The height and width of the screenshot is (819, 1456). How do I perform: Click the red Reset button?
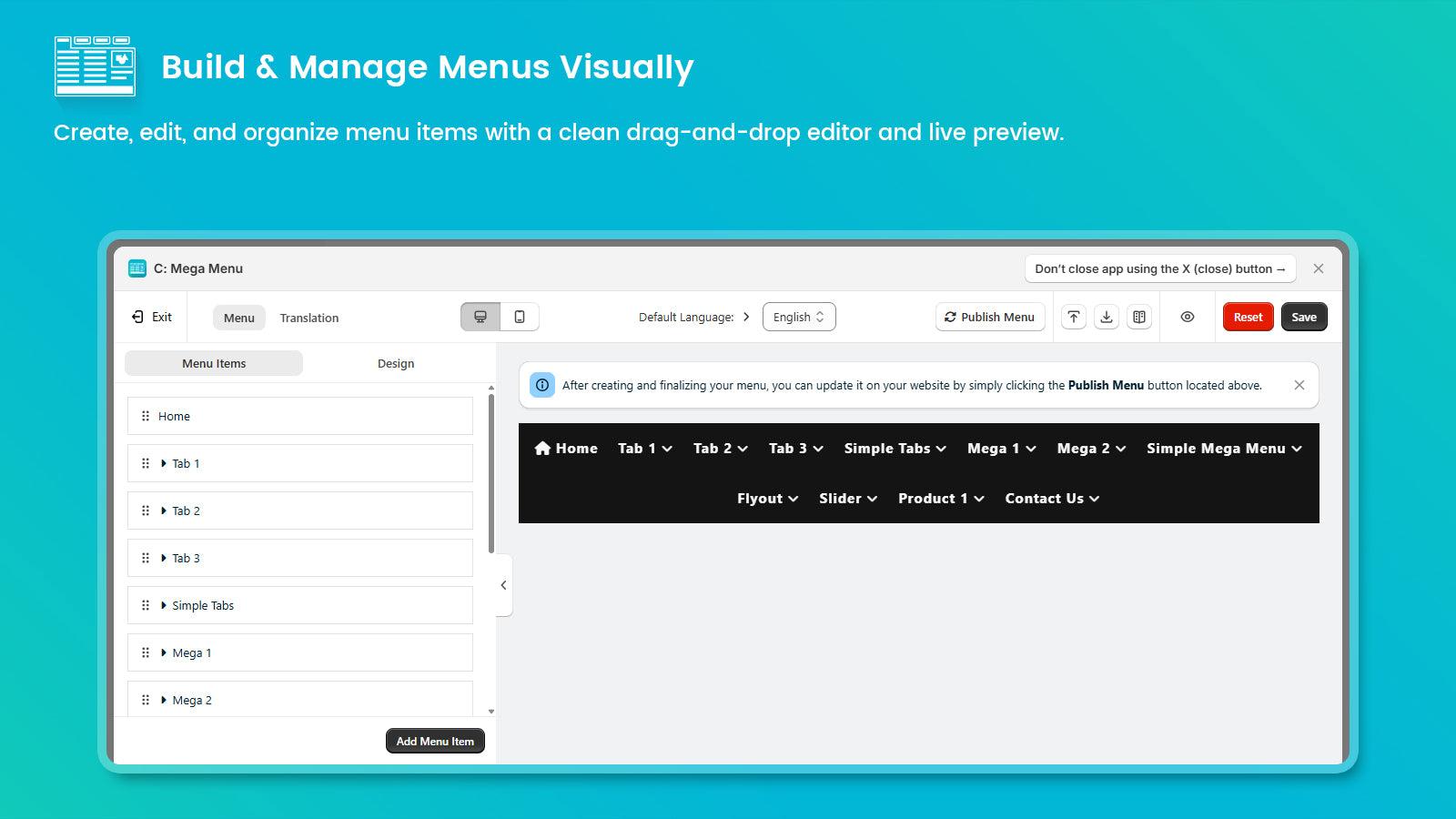tap(1248, 317)
